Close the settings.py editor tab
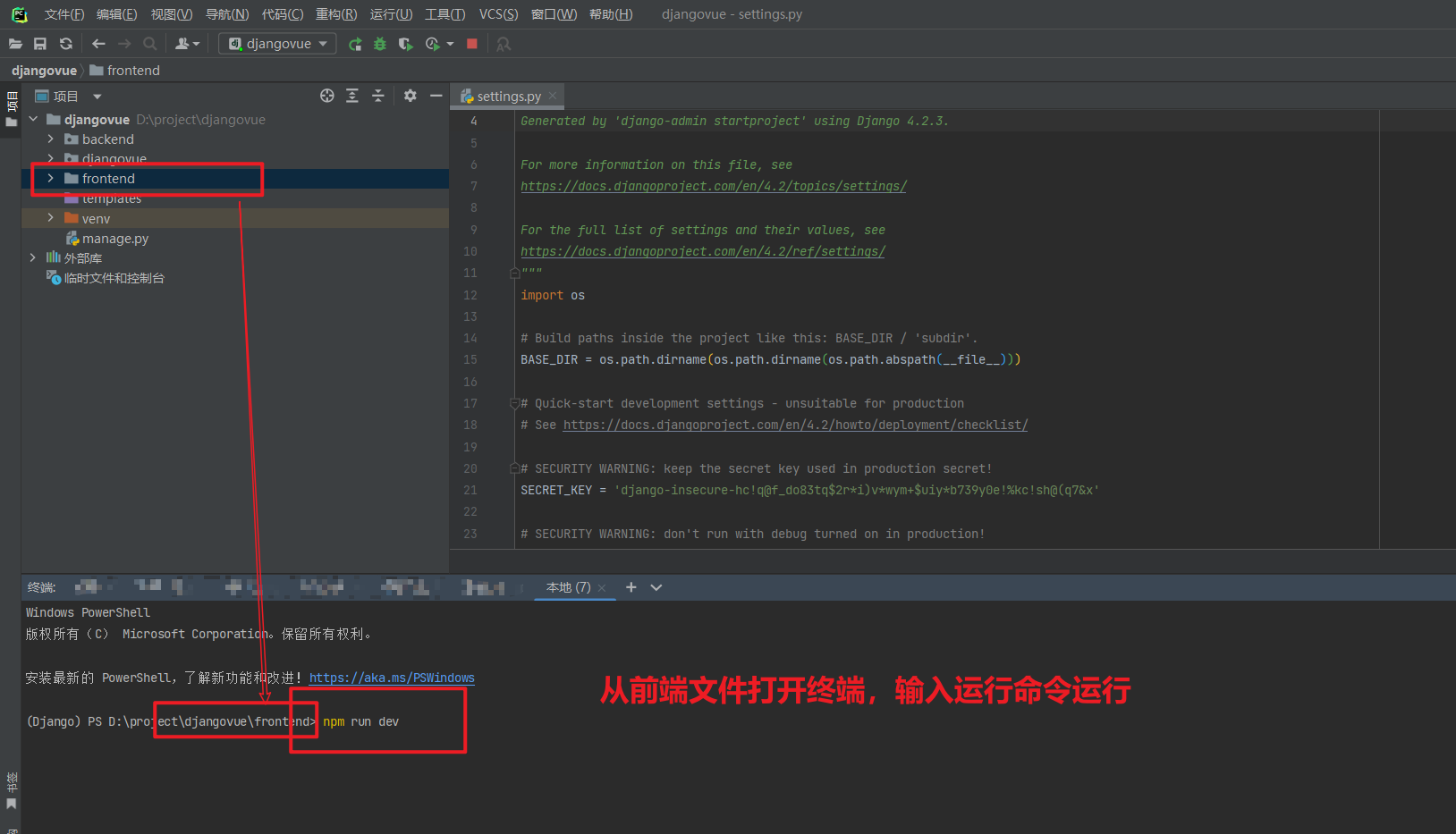The image size is (1456, 834). point(553,96)
